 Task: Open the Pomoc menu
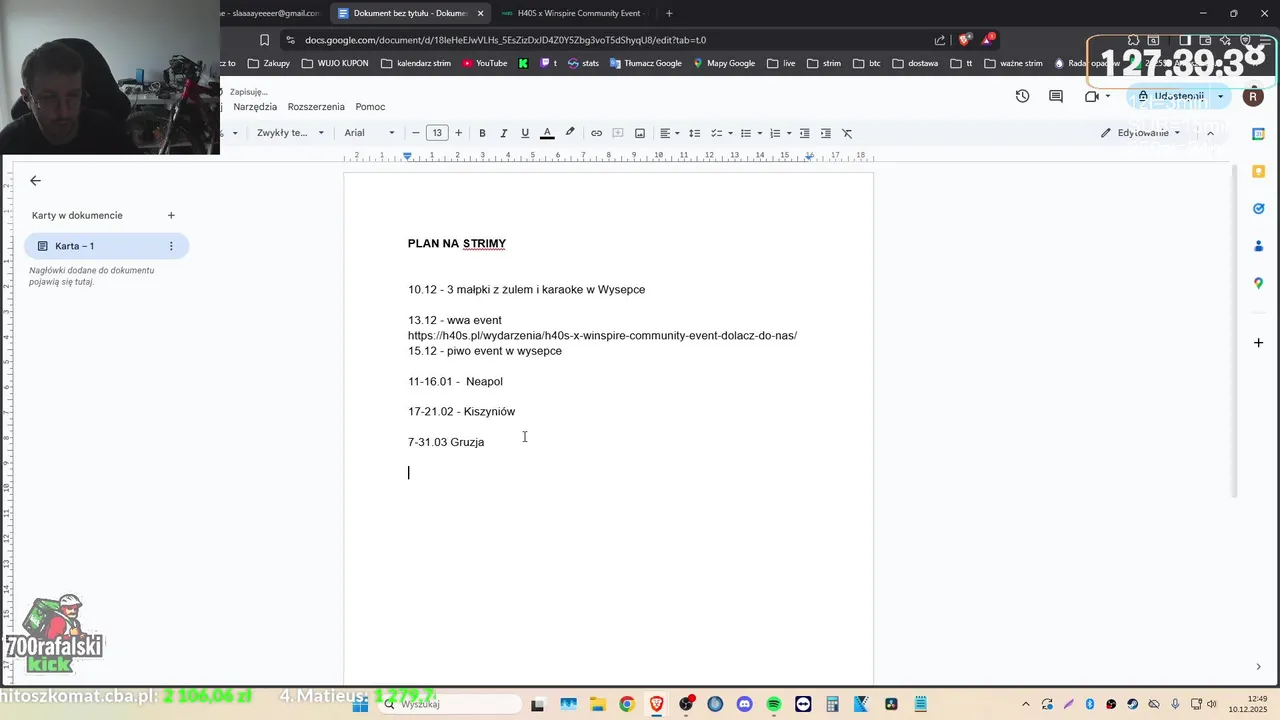click(x=370, y=107)
